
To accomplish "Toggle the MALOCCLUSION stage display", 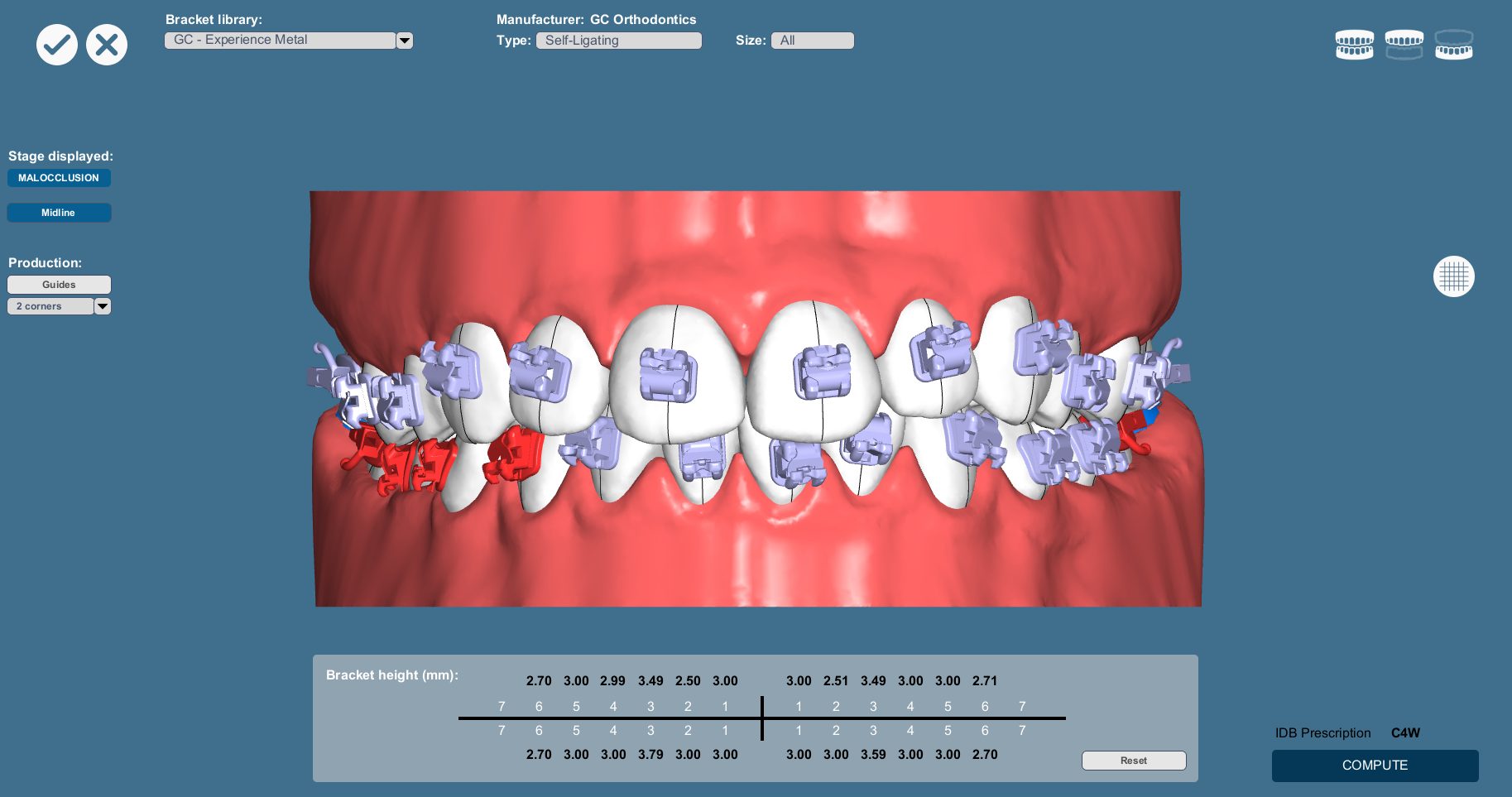I will [59, 177].
